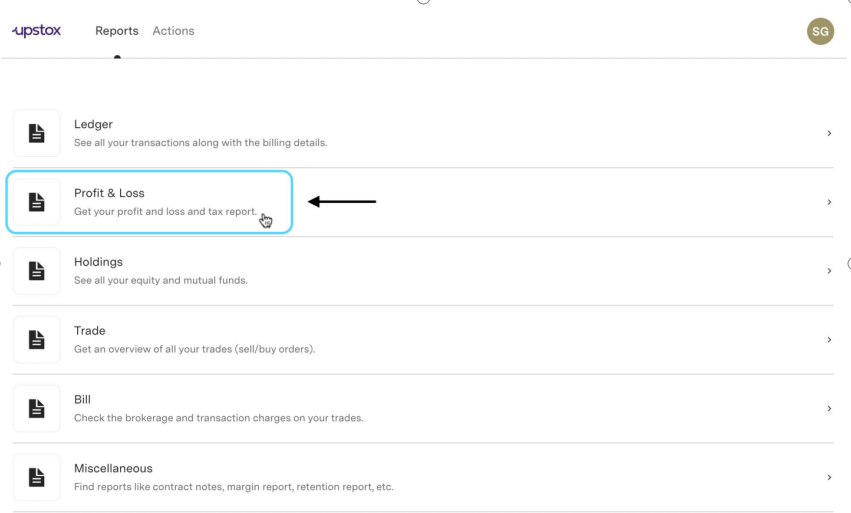851x513 pixels.
Task: Open the SG profile avatar
Action: pyautogui.click(x=820, y=31)
